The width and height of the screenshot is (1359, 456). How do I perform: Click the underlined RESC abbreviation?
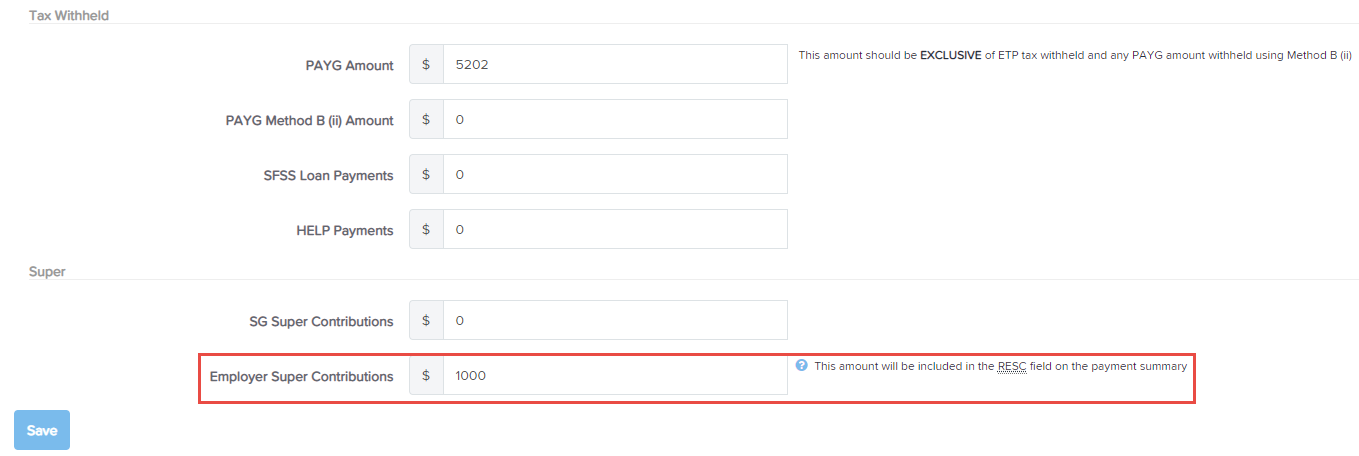[x=1012, y=366]
